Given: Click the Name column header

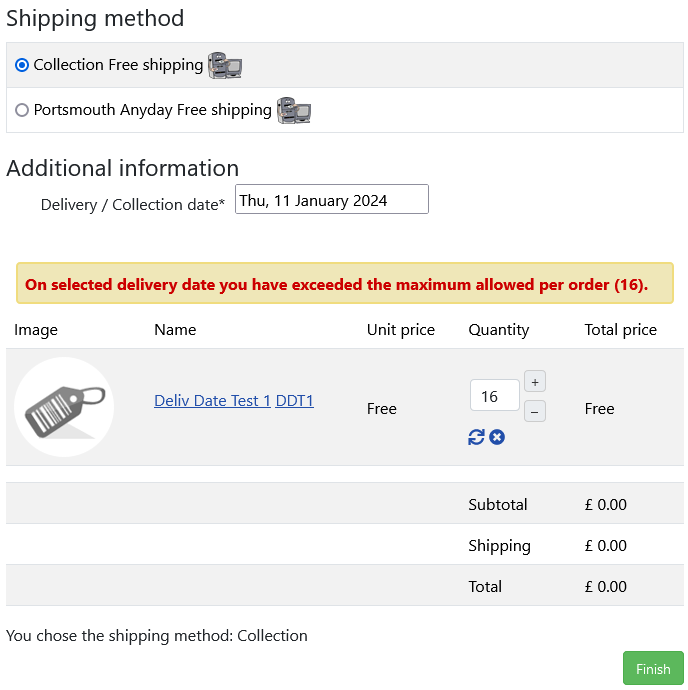Looking at the screenshot, I should 175,330.
